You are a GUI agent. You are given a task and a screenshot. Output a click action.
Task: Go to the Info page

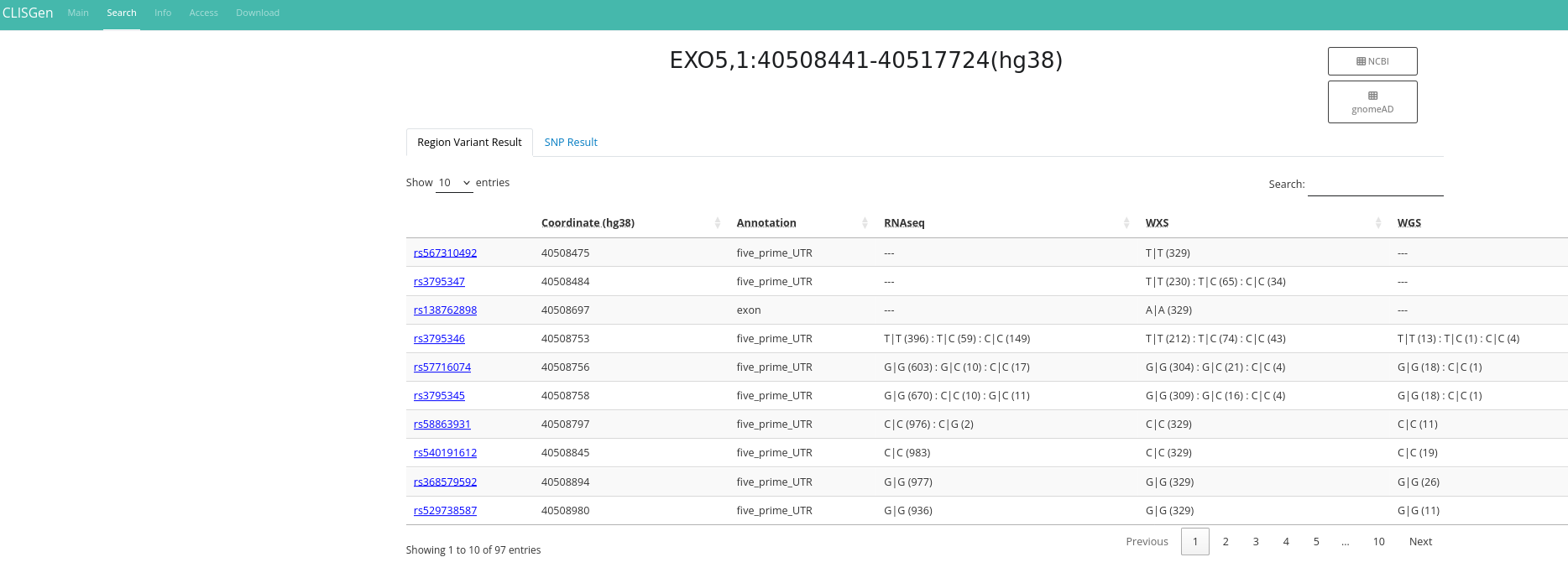(163, 13)
